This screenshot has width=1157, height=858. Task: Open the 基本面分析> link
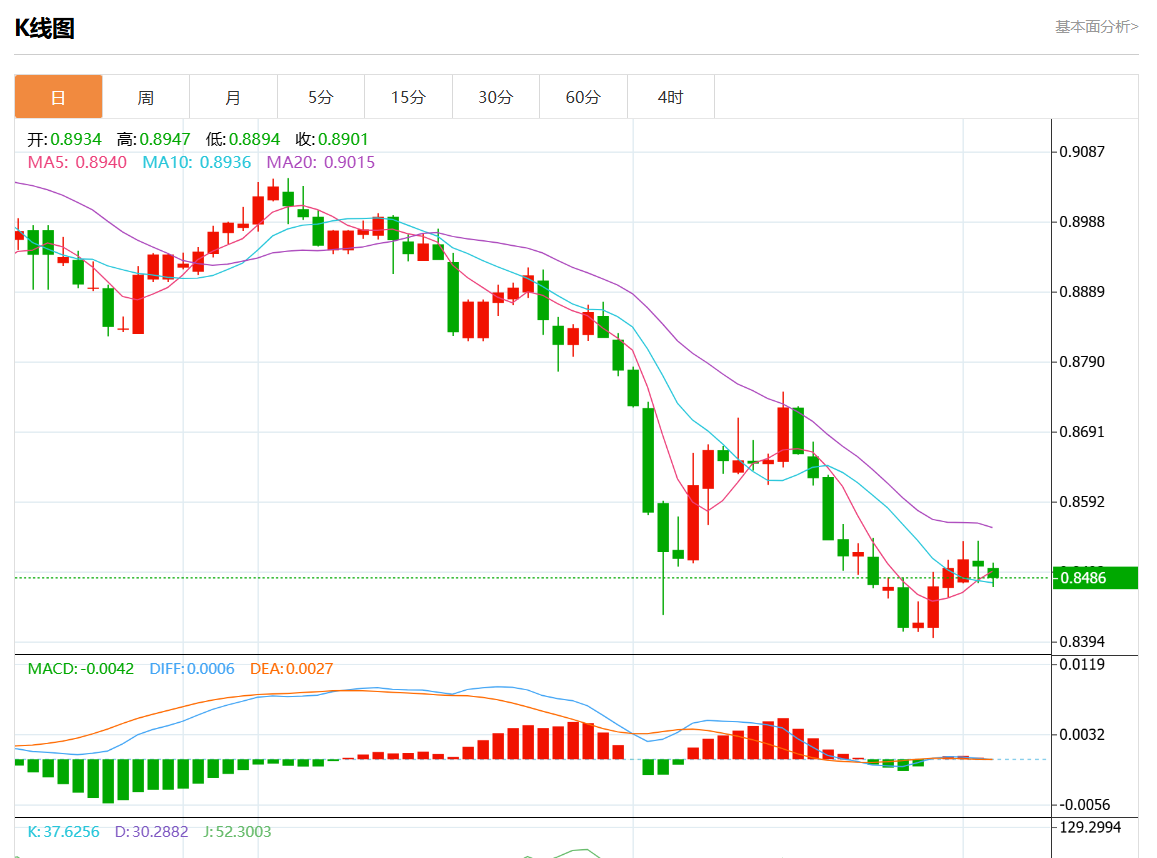pyautogui.click(x=1096, y=27)
